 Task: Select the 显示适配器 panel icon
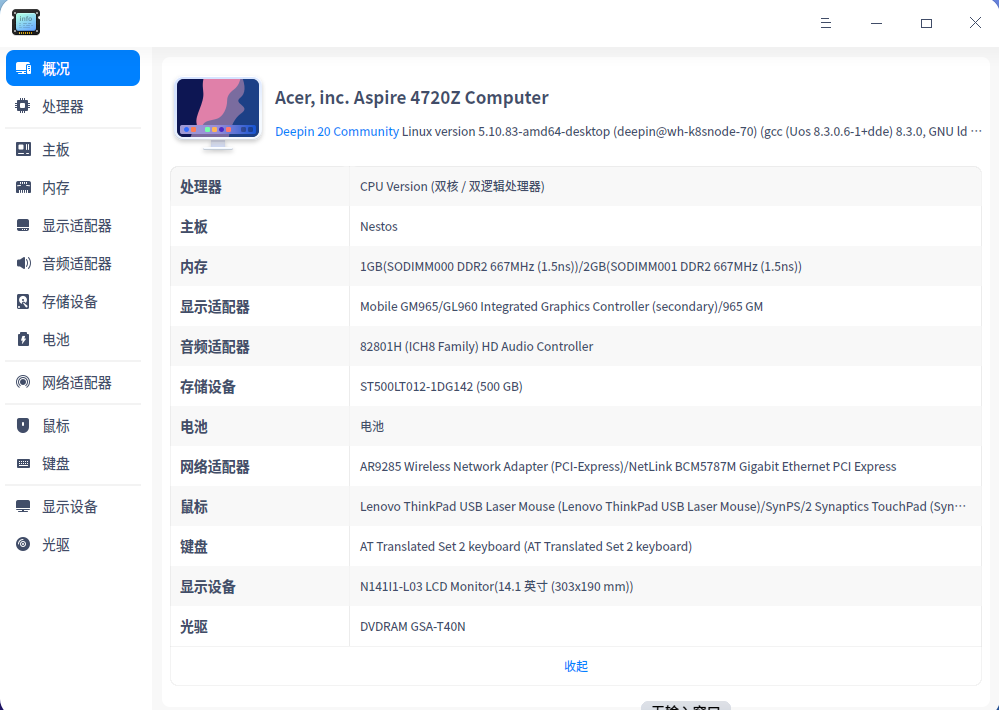tap(22, 225)
